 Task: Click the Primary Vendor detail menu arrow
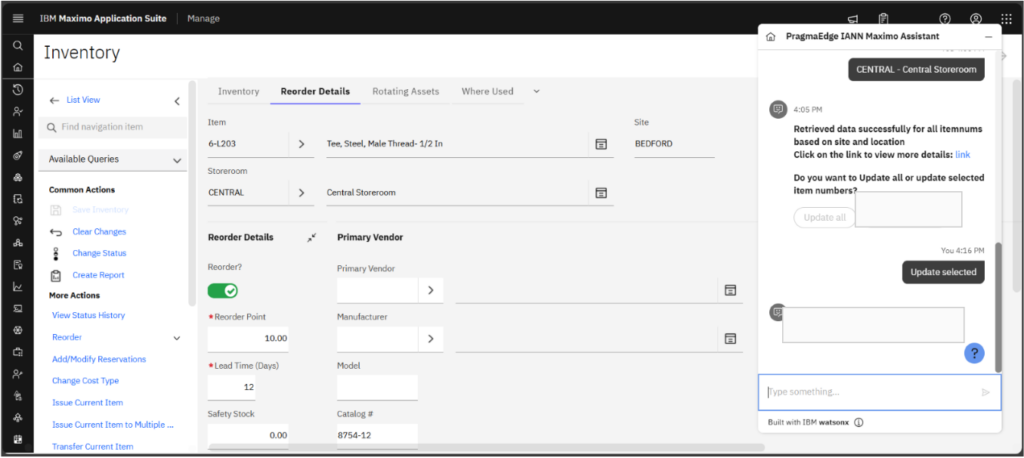point(430,290)
